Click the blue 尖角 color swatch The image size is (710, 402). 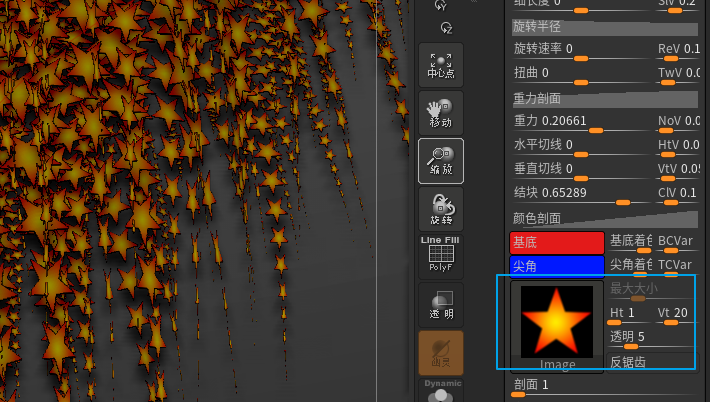(x=557, y=266)
